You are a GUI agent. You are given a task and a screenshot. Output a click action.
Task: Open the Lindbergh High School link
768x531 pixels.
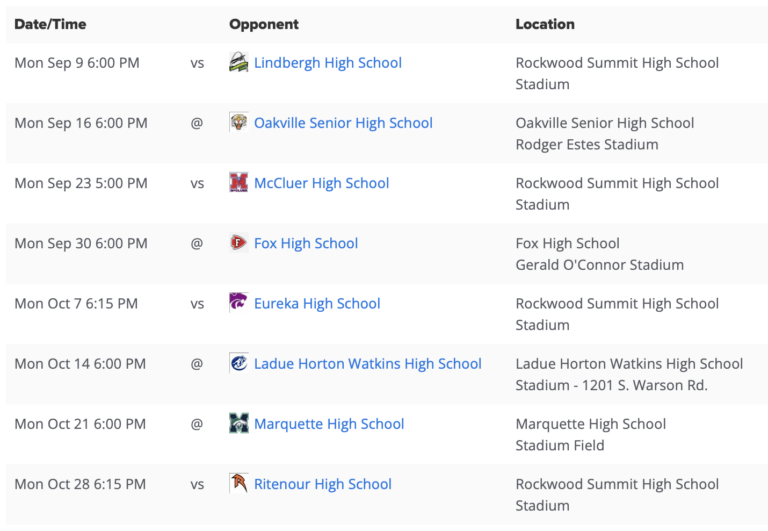pos(328,63)
